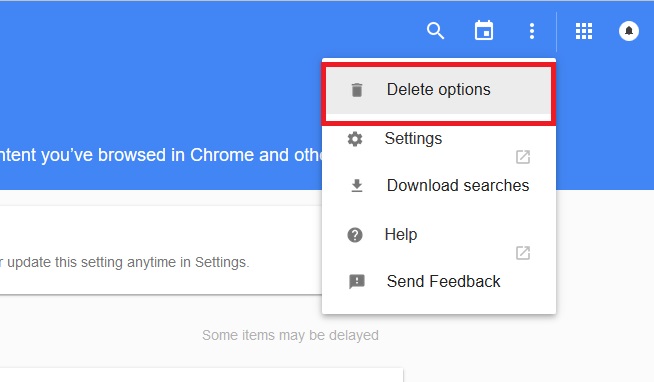The width and height of the screenshot is (654, 382).
Task: Select the Delete options menu entry
Action: [439, 90]
